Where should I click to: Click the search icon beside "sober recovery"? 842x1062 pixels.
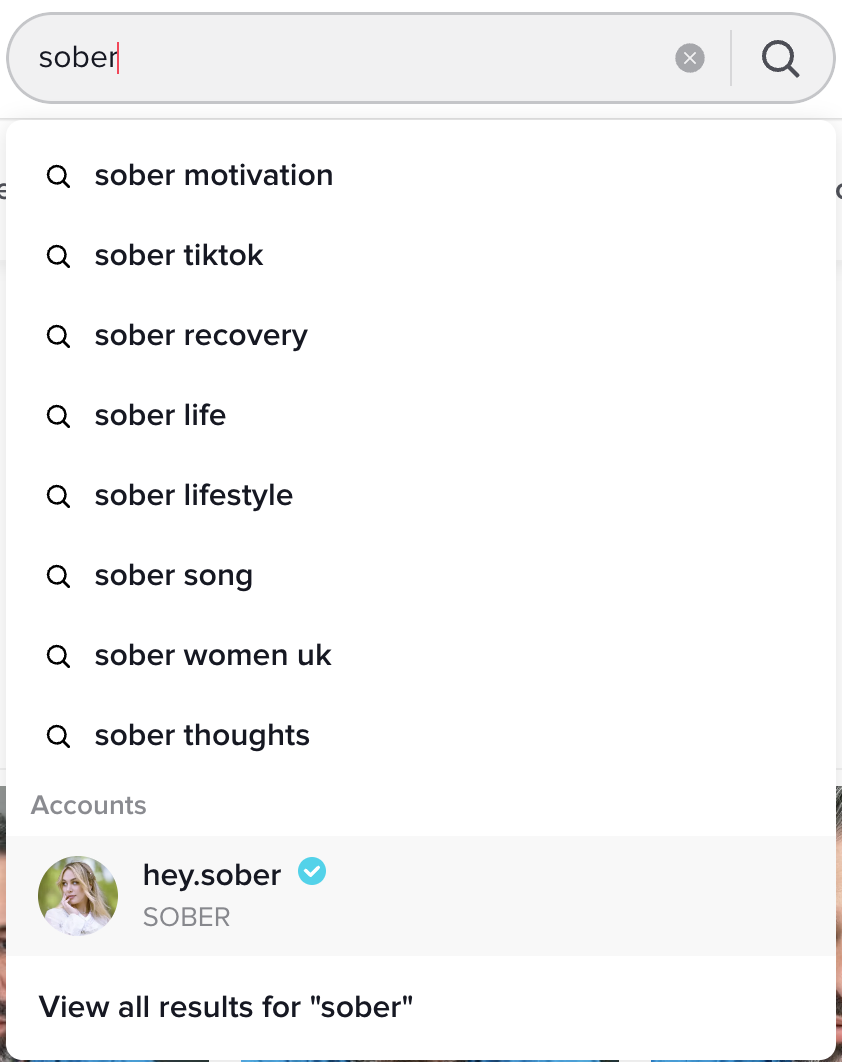tap(59, 336)
